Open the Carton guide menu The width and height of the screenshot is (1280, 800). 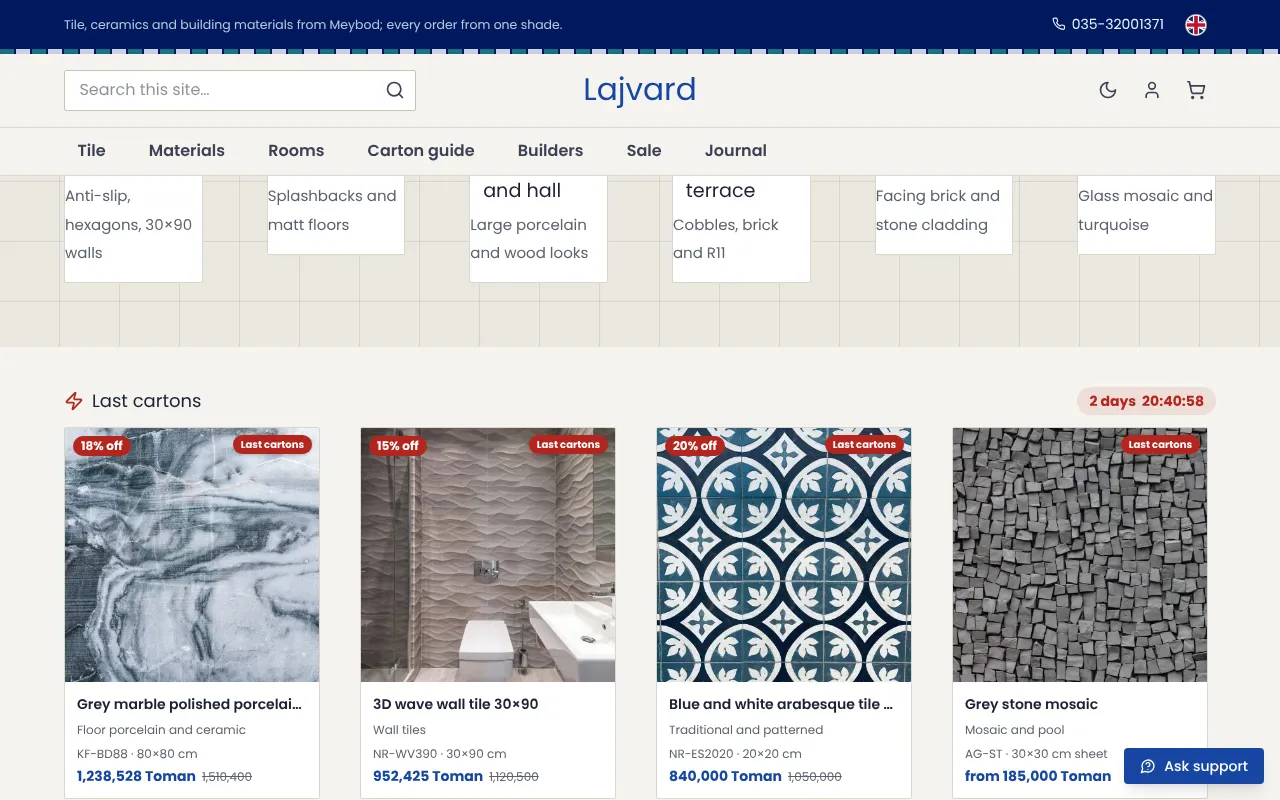pyautogui.click(x=421, y=151)
